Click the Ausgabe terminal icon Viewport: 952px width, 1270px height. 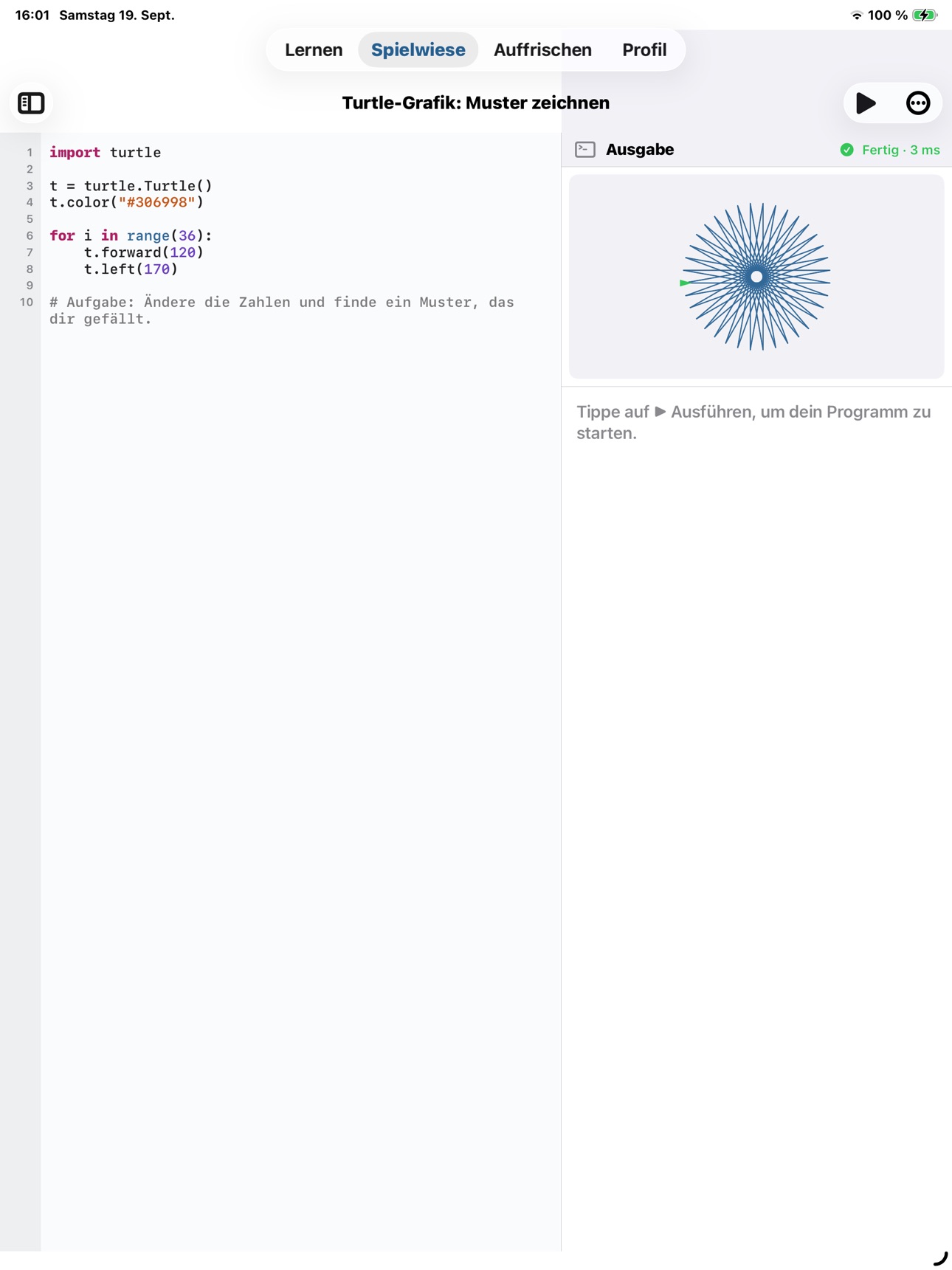point(585,150)
